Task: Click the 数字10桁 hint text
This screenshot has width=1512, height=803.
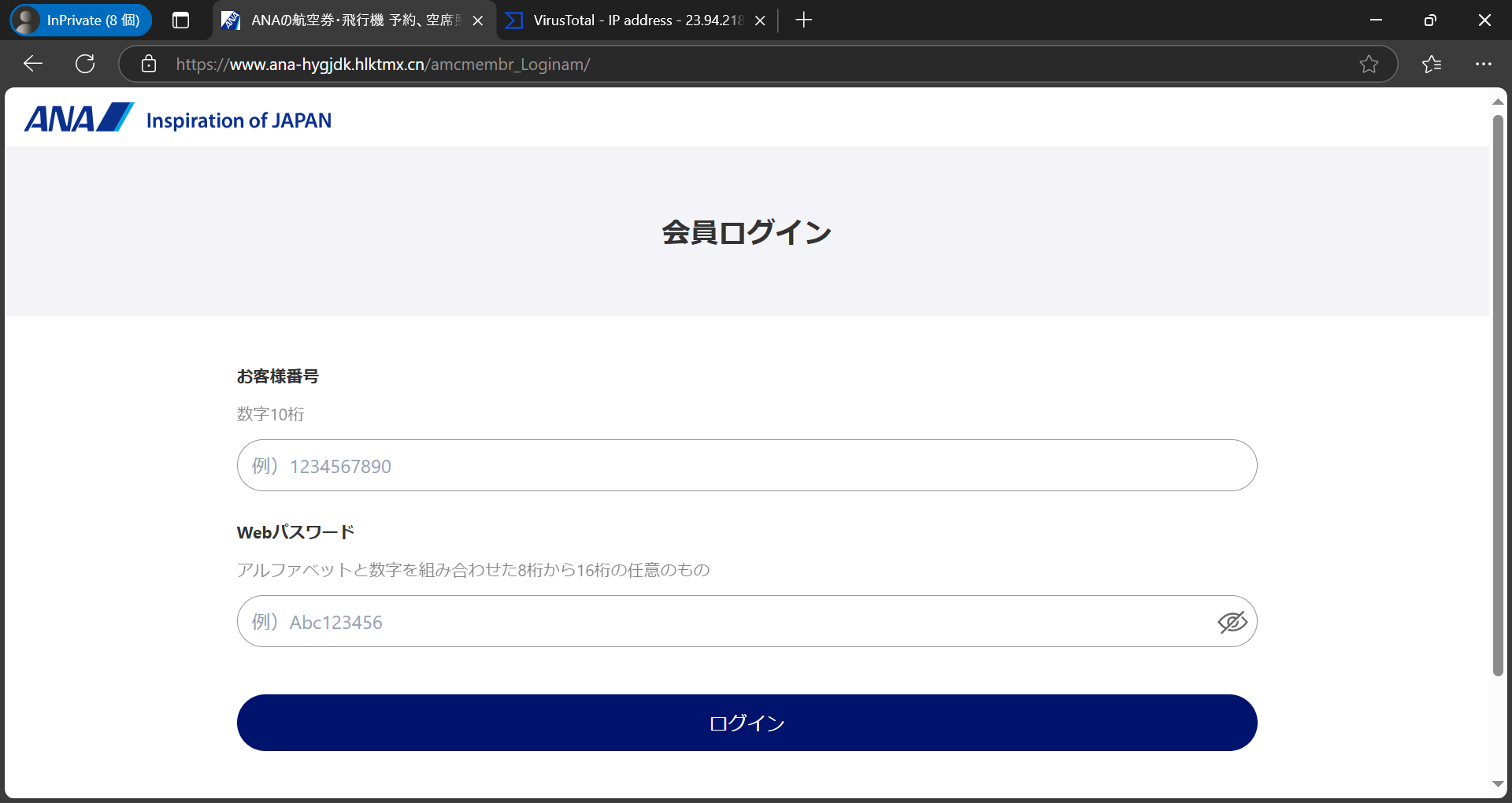Action: coord(270,414)
